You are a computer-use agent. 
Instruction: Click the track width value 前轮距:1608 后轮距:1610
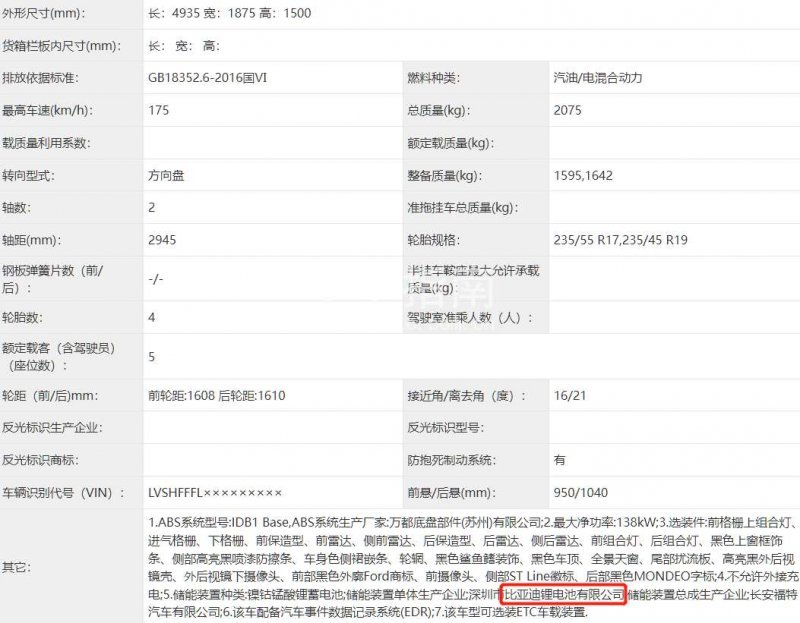click(216, 396)
